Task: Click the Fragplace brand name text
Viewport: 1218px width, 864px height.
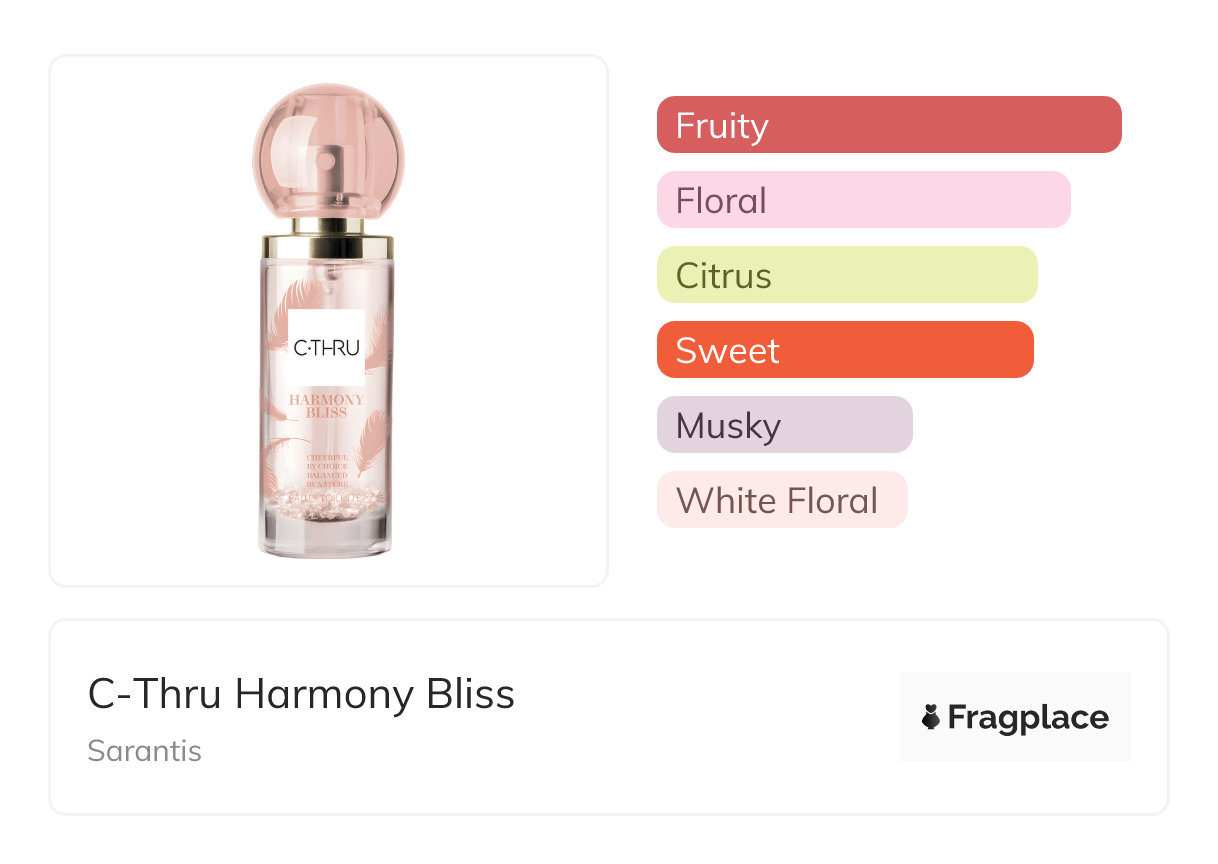Action: click(x=1028, y=717)
